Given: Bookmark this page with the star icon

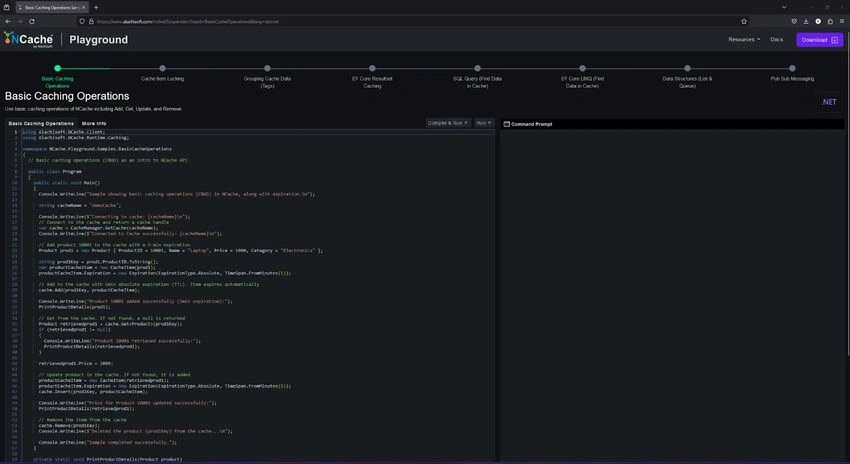Looking at the screenshot, I should click(x=744, y=22).
